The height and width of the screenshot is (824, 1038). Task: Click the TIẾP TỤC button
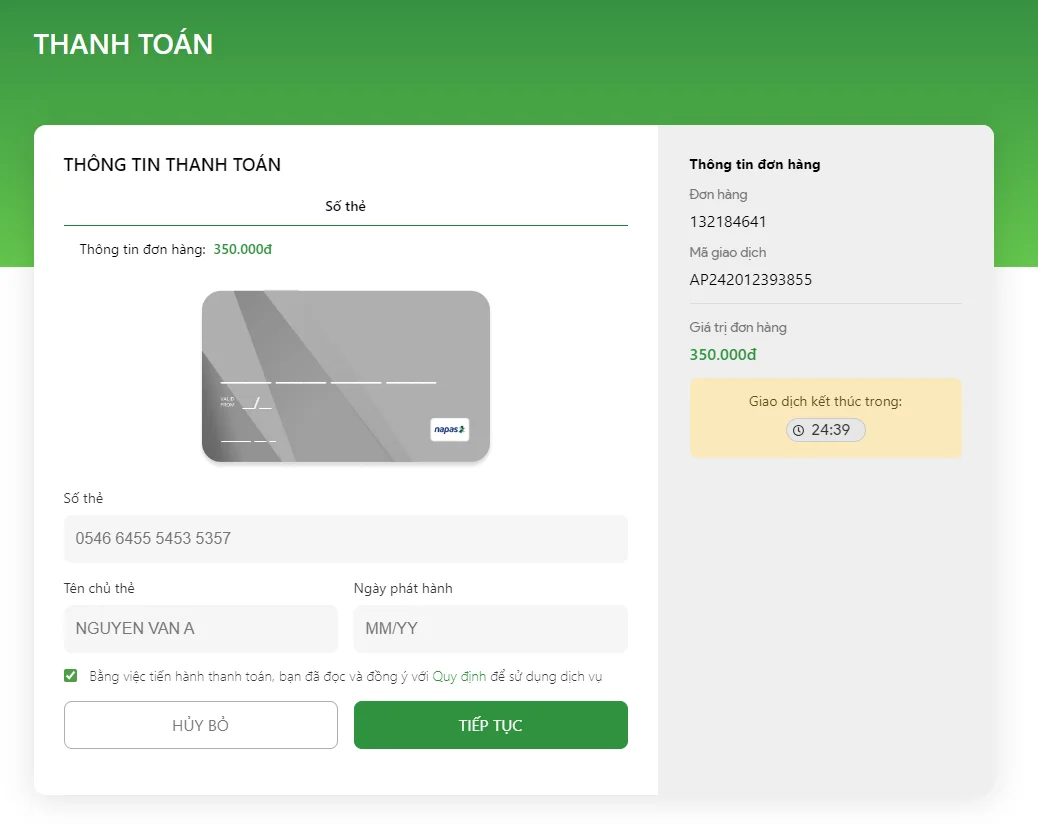pyautogui.click(x=491, y=725)
